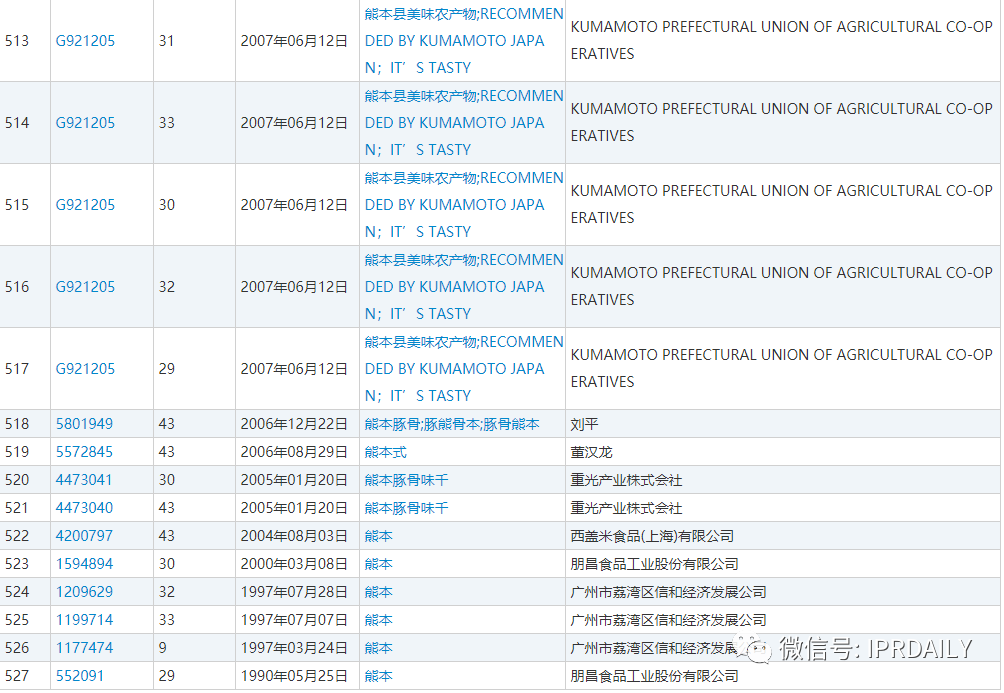
Task: Select class number 9 in row 526
Action: point(163,648)
